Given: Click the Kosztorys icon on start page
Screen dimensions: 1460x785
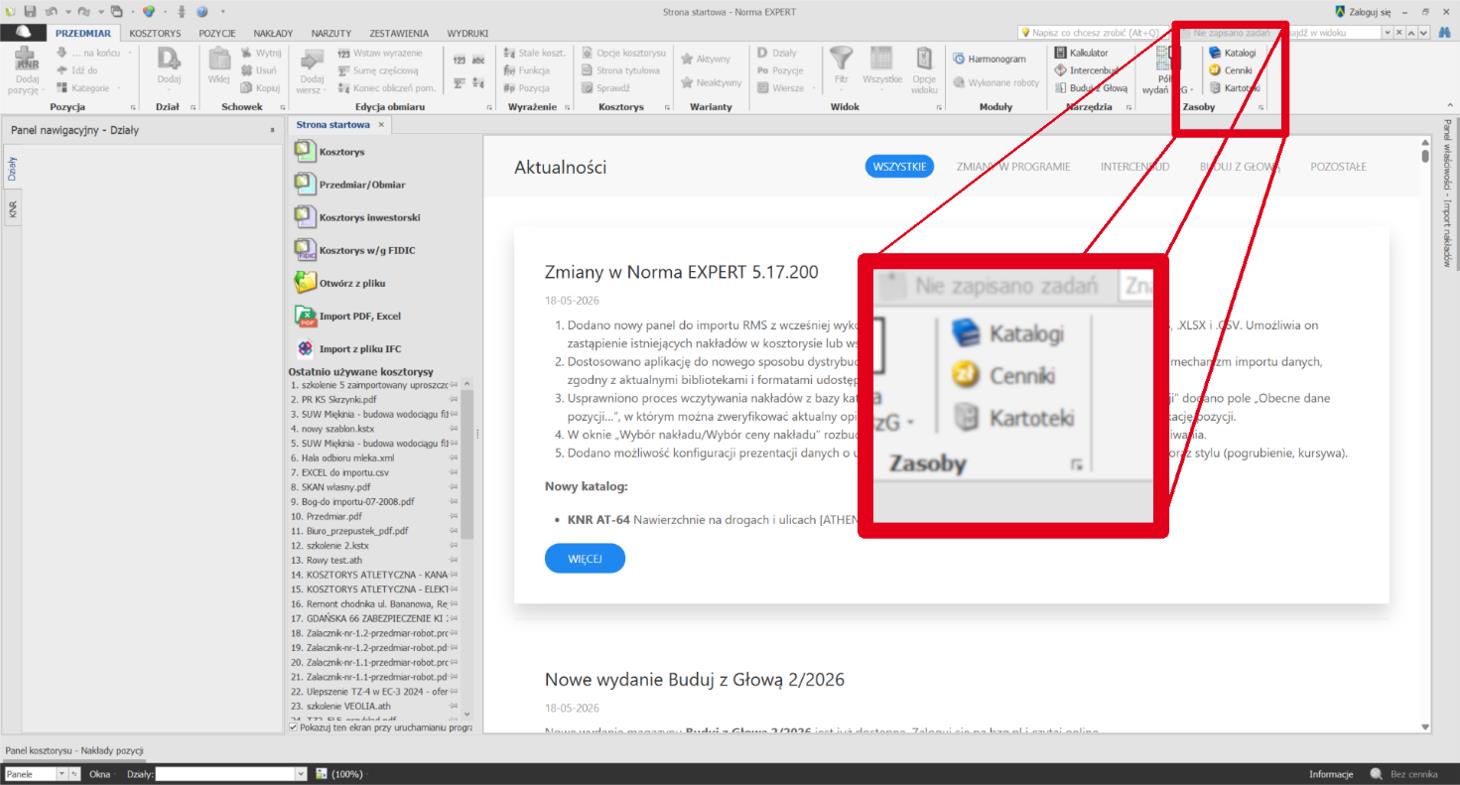Looking at the screenshot, I should pos(305,151).
